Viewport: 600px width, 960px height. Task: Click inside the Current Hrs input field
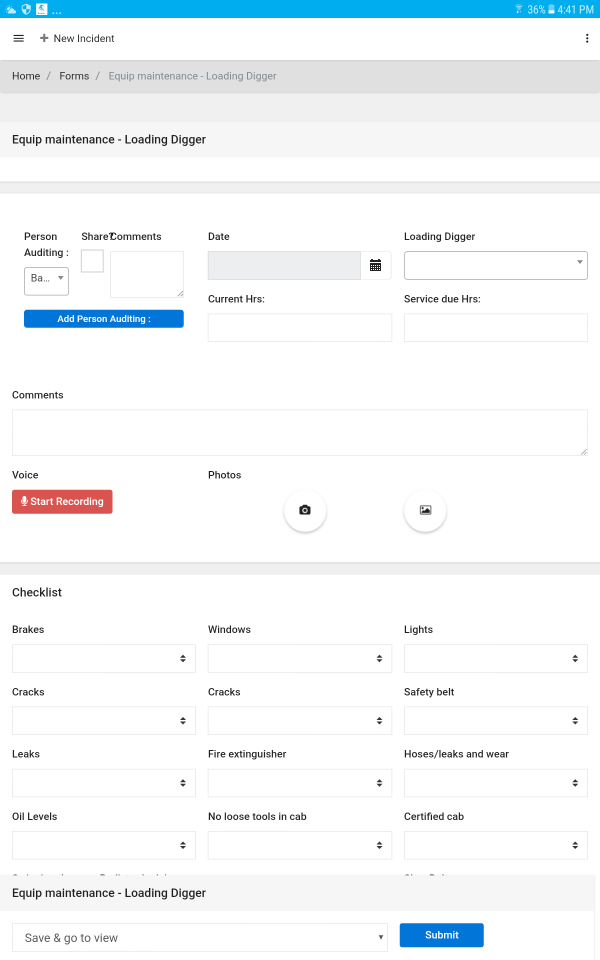pos(300,327)
